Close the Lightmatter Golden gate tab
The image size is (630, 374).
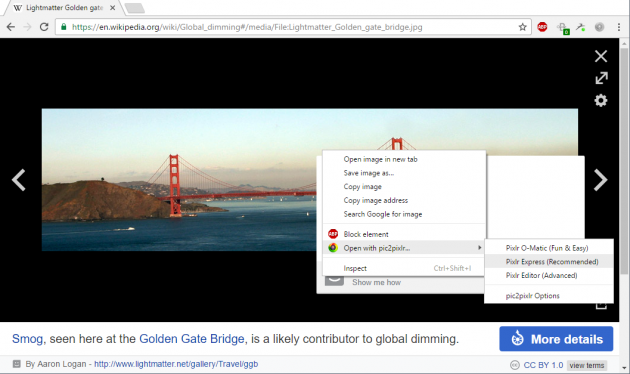pyautogui.click(x=112, y=8)
